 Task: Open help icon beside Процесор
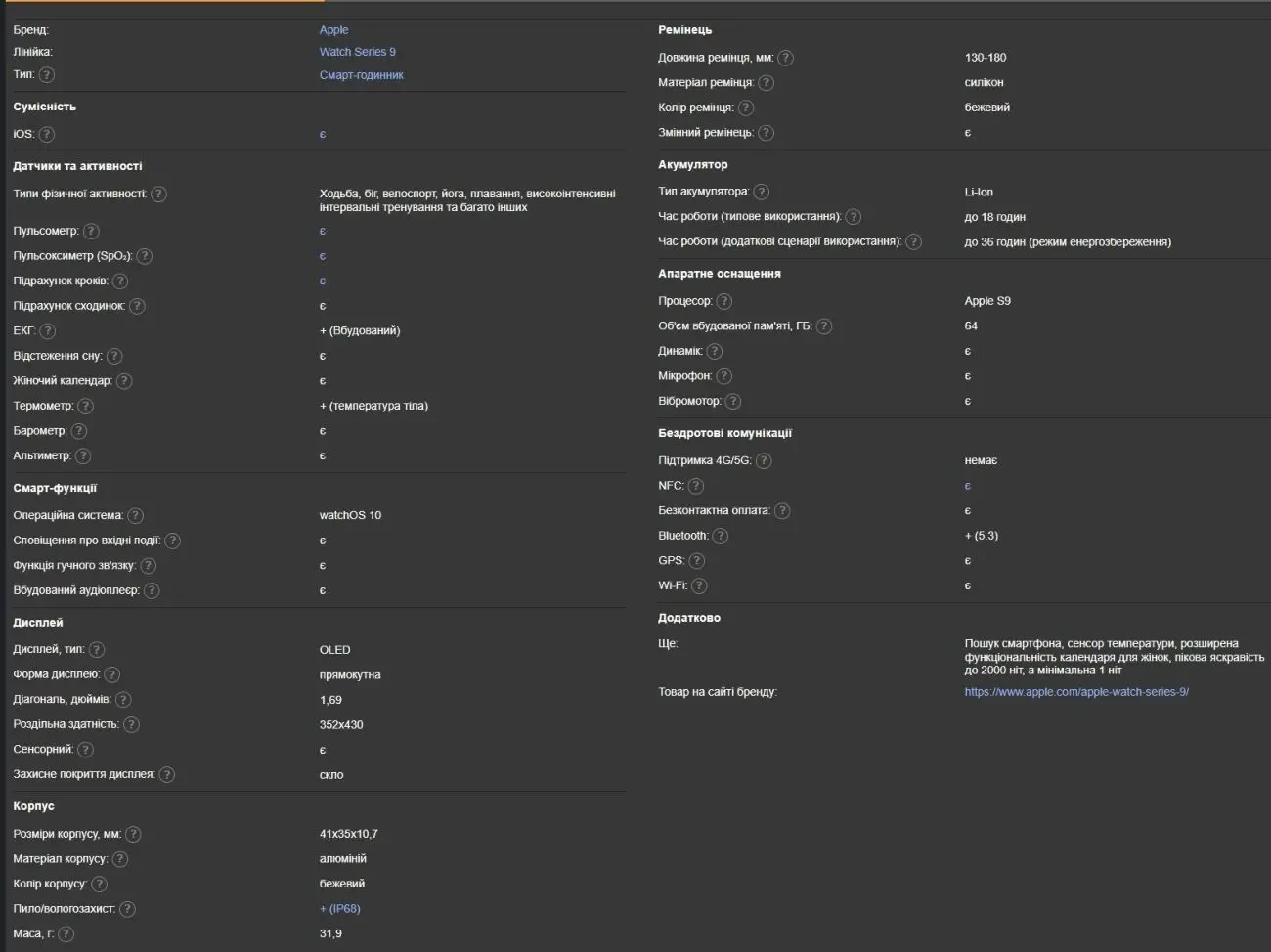723,301
